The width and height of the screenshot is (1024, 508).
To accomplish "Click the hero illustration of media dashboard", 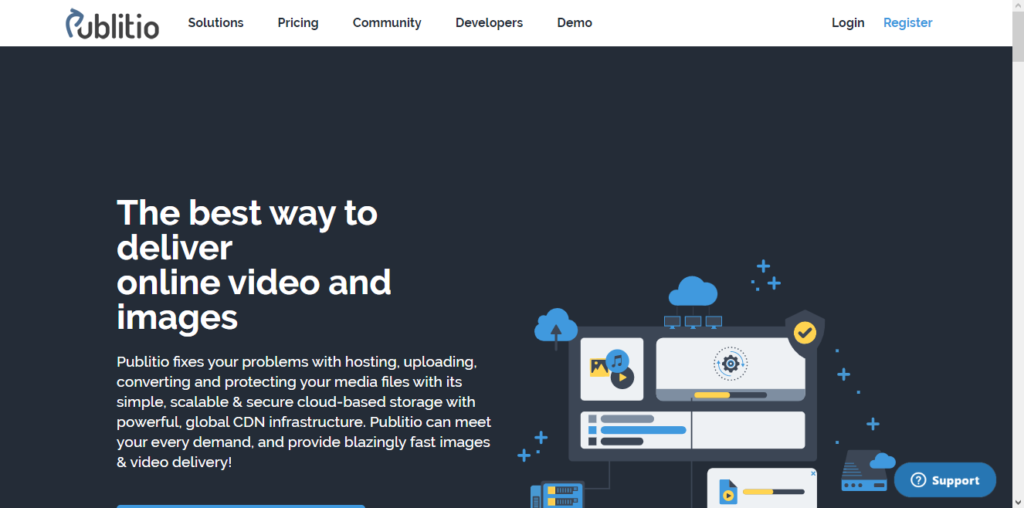I will click(x=707, y=385).
